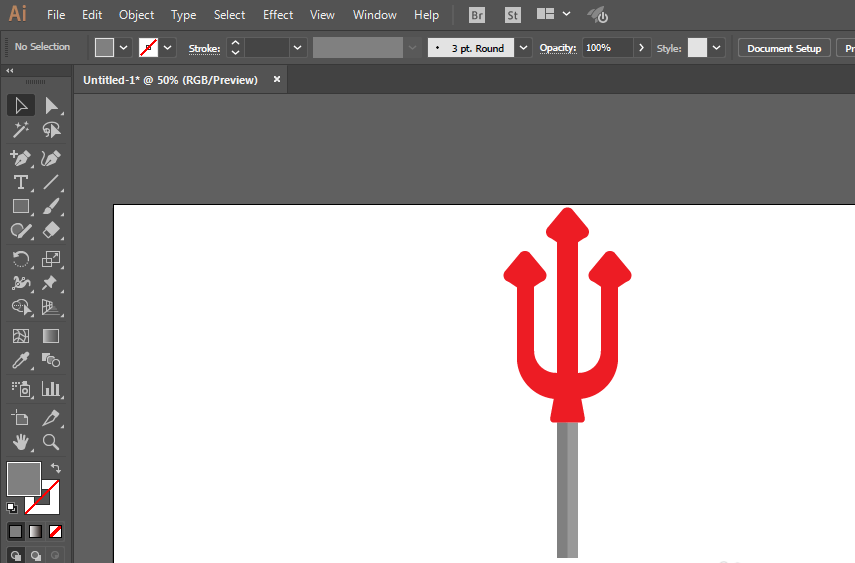
Task: Open the Effect menu
Action: 278,15
